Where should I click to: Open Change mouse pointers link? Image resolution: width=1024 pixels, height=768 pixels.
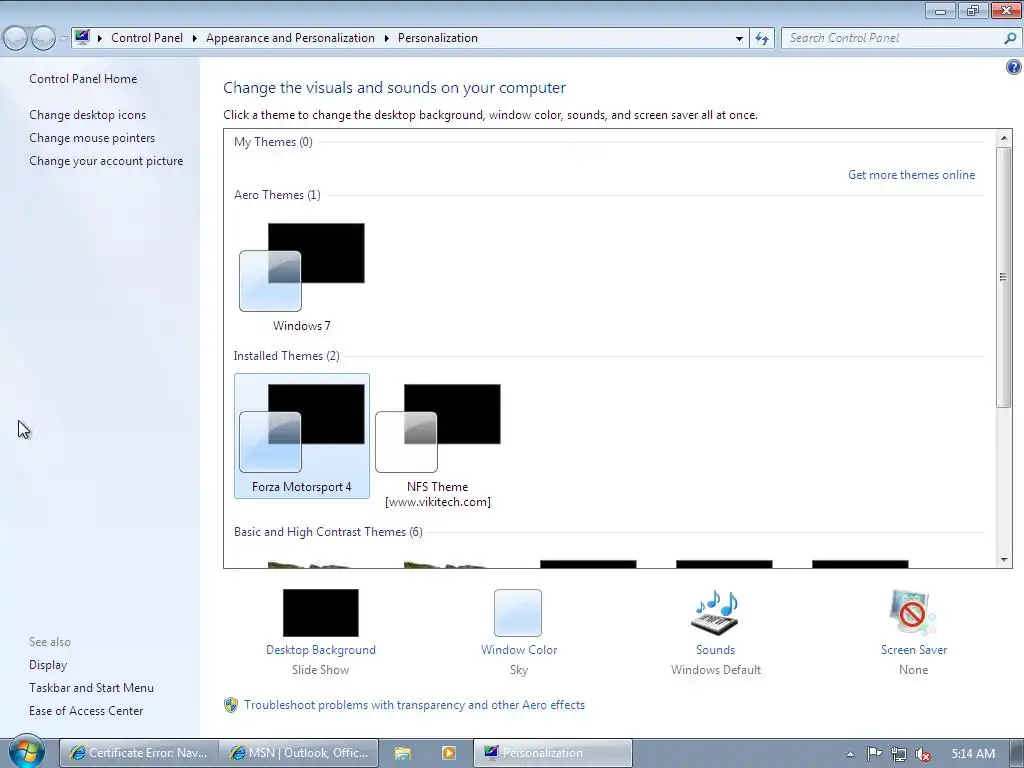pyautogui.click(x=92, y=138)
